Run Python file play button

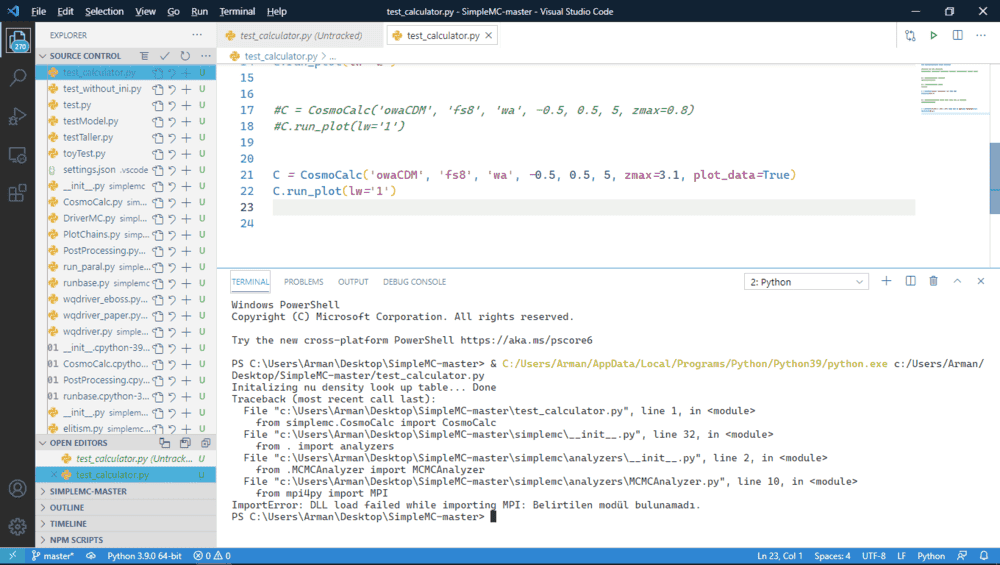[934, 36]
